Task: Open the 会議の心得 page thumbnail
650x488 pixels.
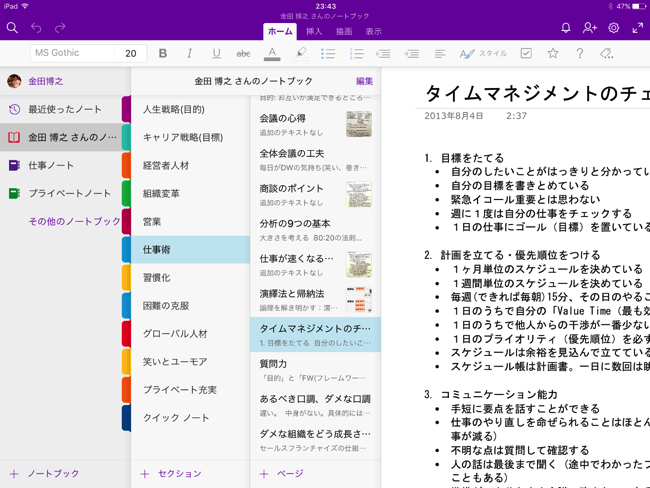Action: [358, 123]
